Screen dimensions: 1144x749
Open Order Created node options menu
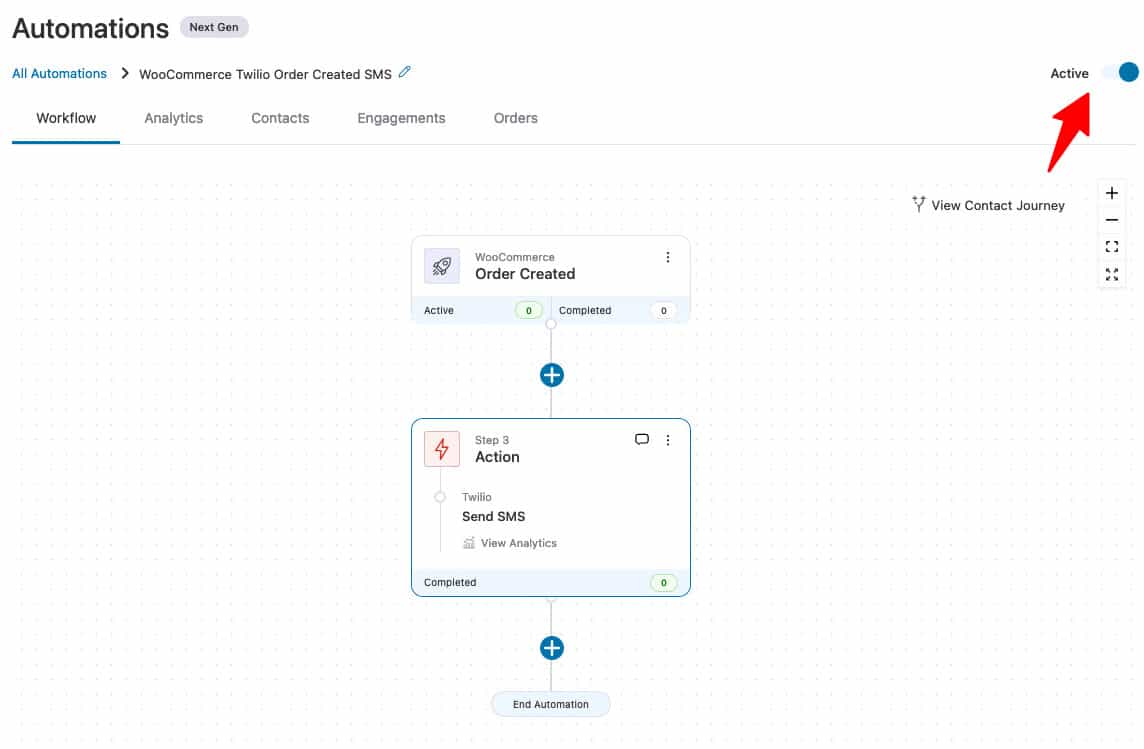click(668, 257)
